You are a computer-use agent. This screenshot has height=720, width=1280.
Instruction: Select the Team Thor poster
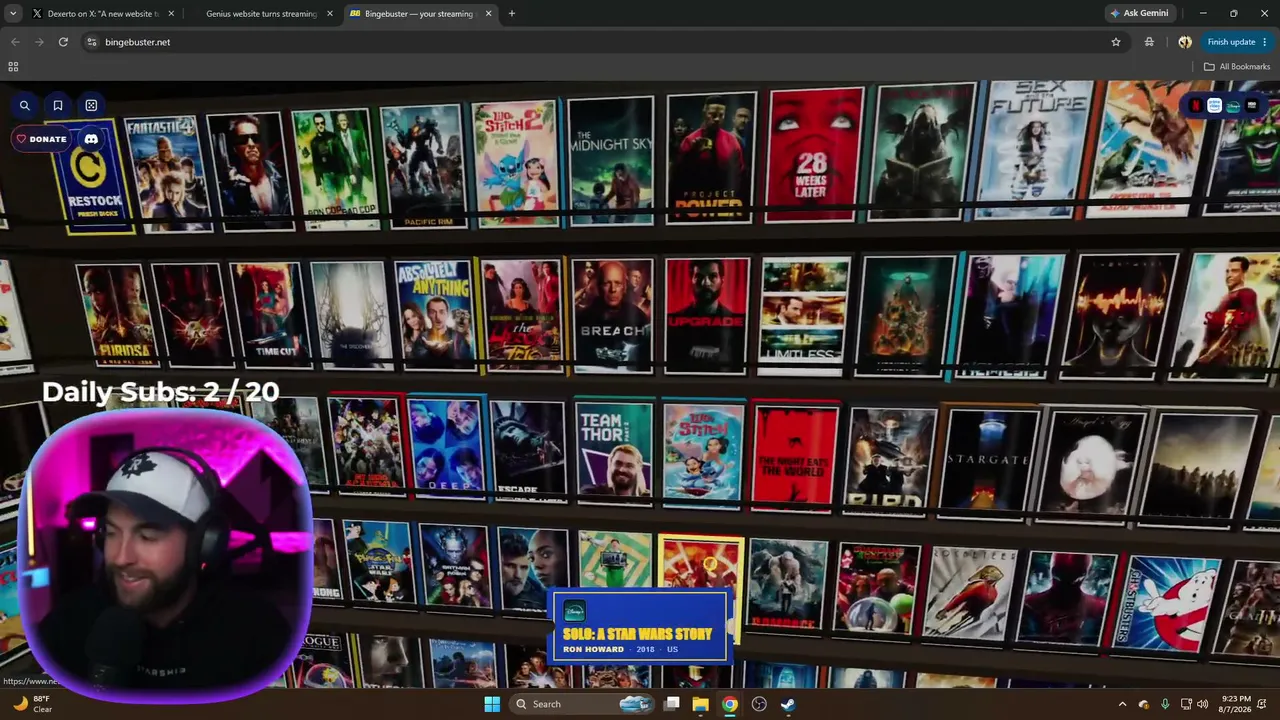point(613,453)
